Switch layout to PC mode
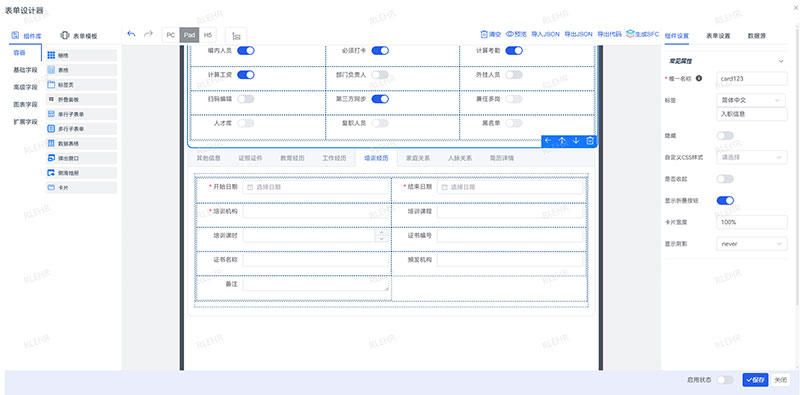This screenshot has height=395, width=800. 171,35
